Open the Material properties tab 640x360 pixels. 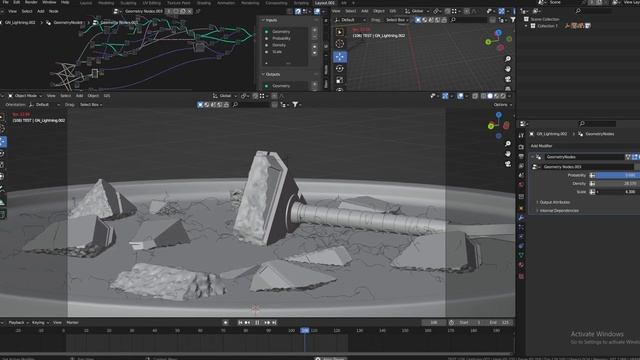521,265
